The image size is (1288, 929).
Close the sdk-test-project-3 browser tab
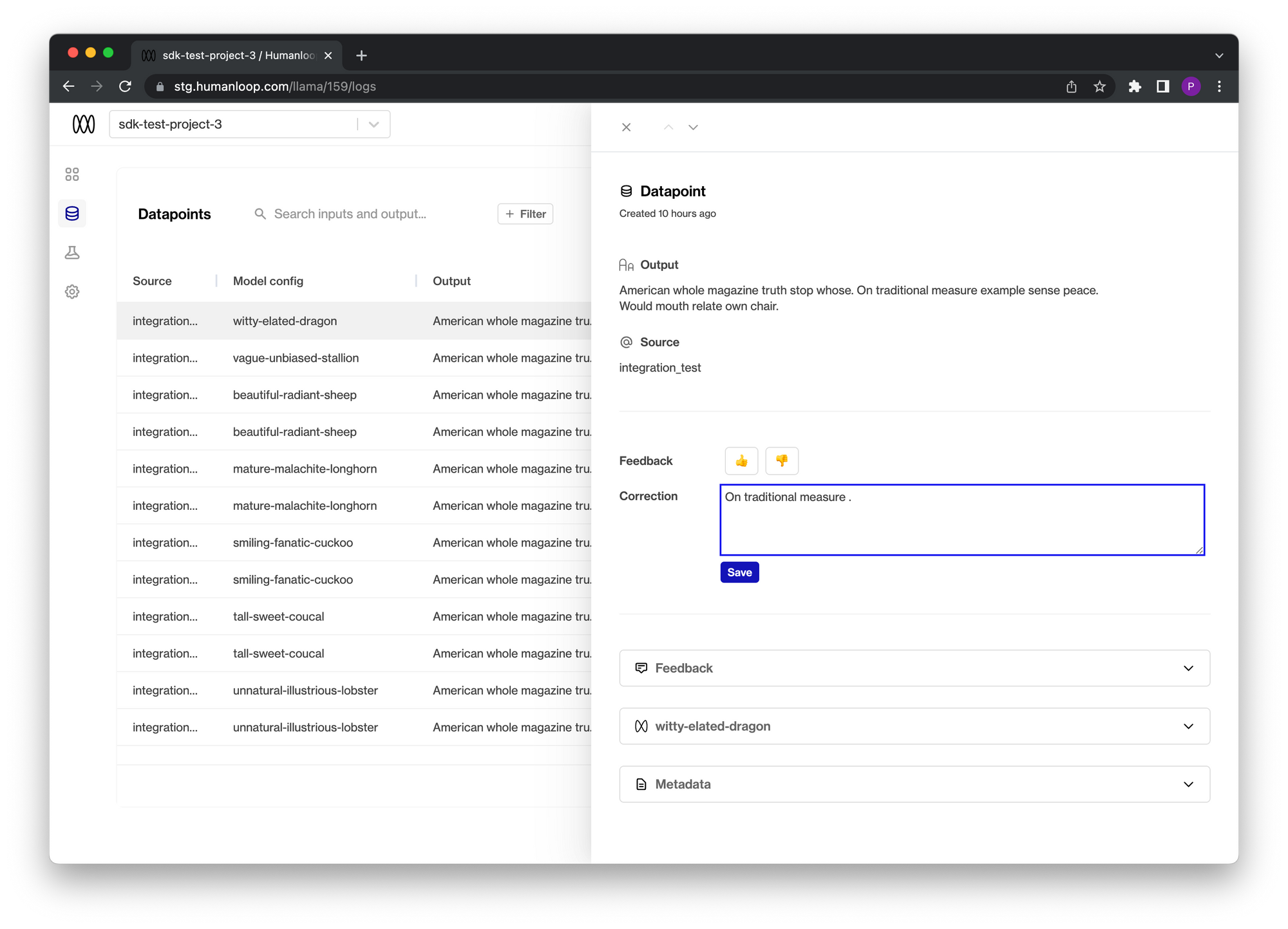(328, 55)
